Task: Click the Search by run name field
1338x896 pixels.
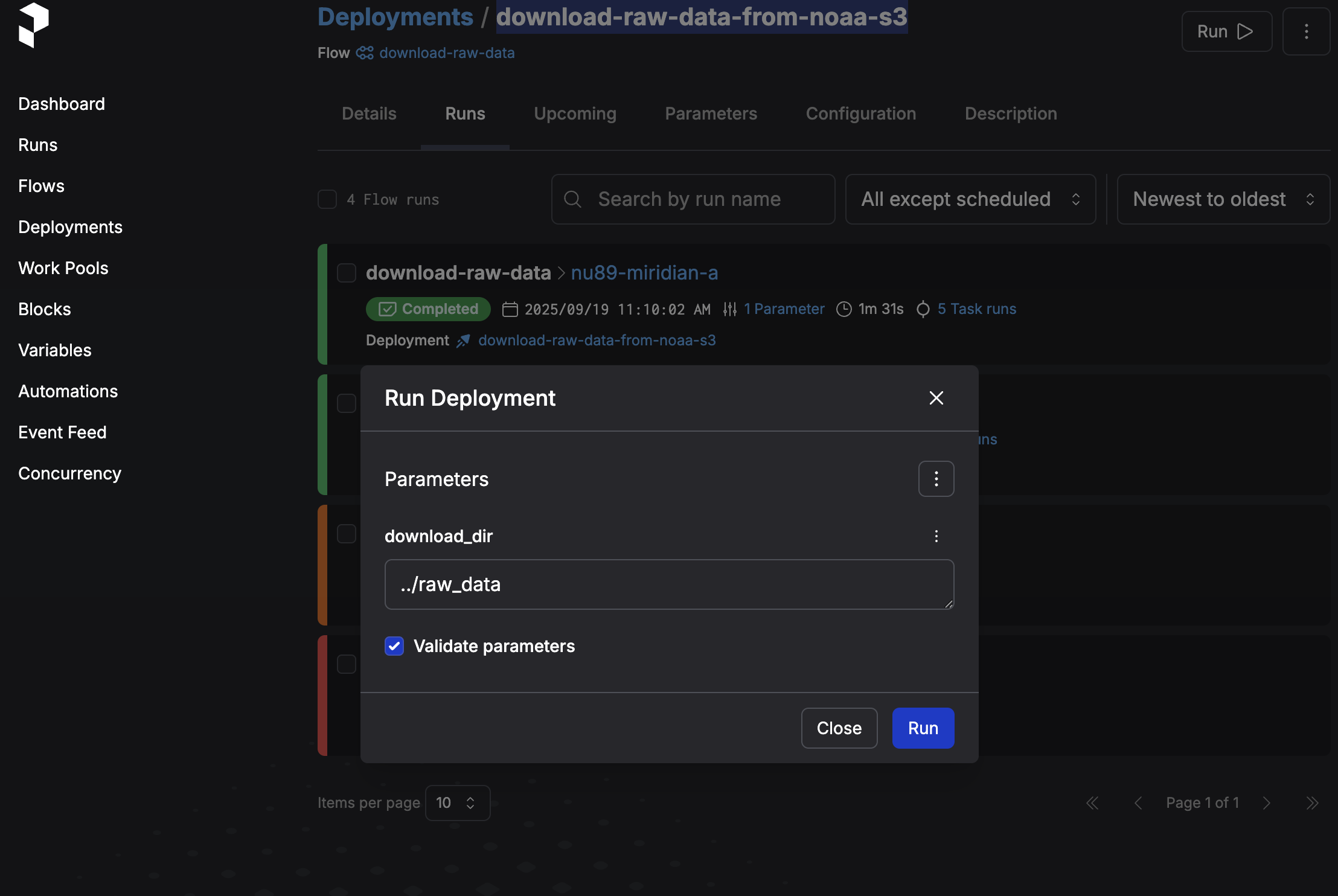Action: [693, 199]
